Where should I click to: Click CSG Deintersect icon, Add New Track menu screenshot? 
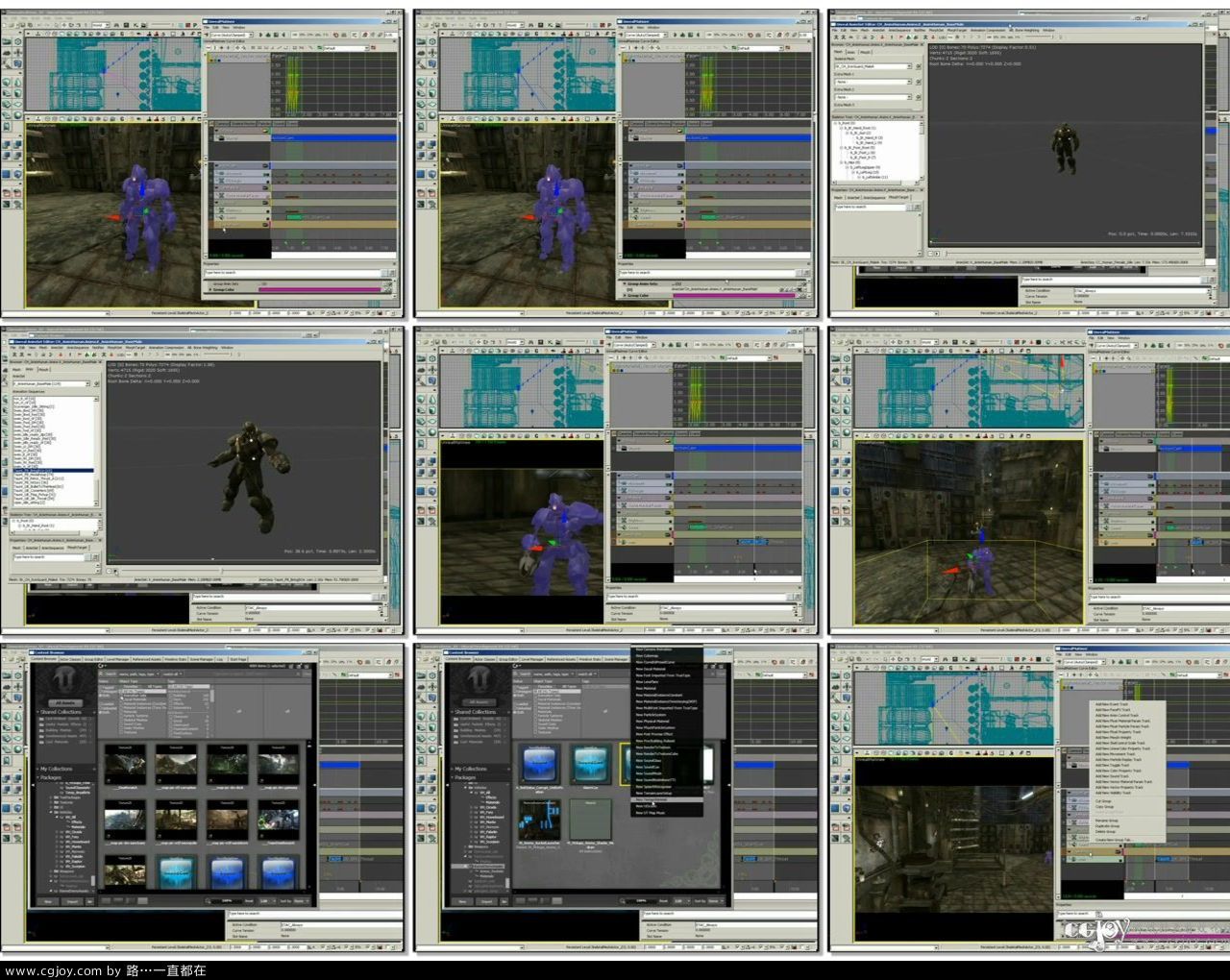(x=847, y=790)
